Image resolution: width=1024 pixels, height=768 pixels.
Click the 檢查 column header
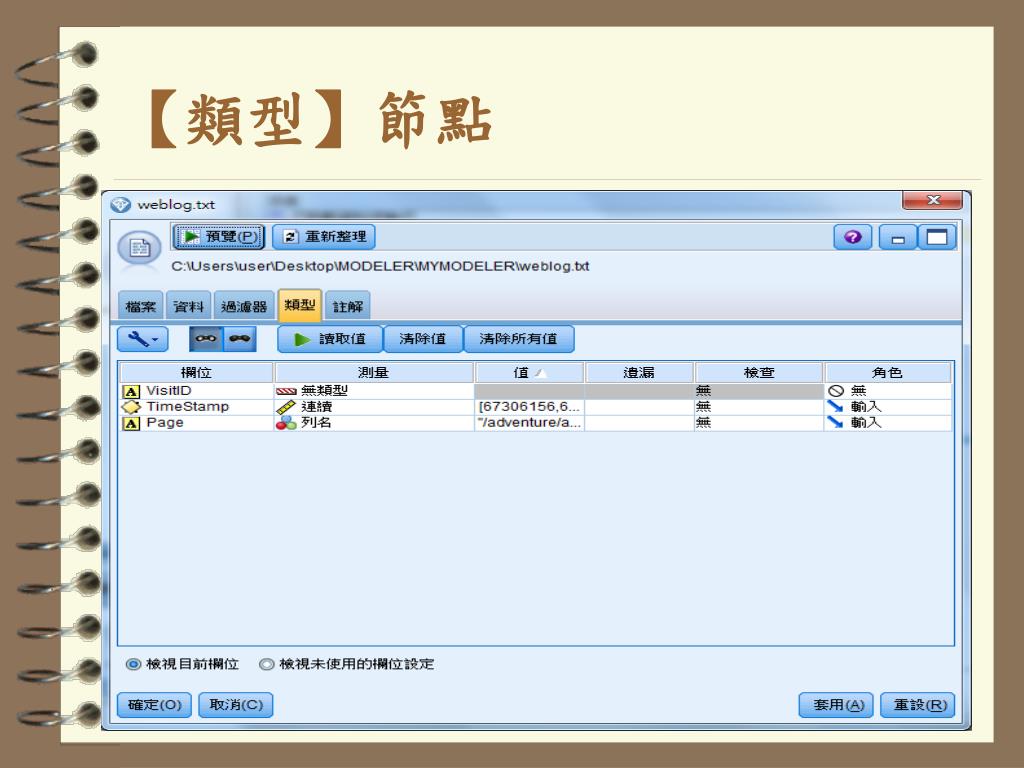(759, 372)
